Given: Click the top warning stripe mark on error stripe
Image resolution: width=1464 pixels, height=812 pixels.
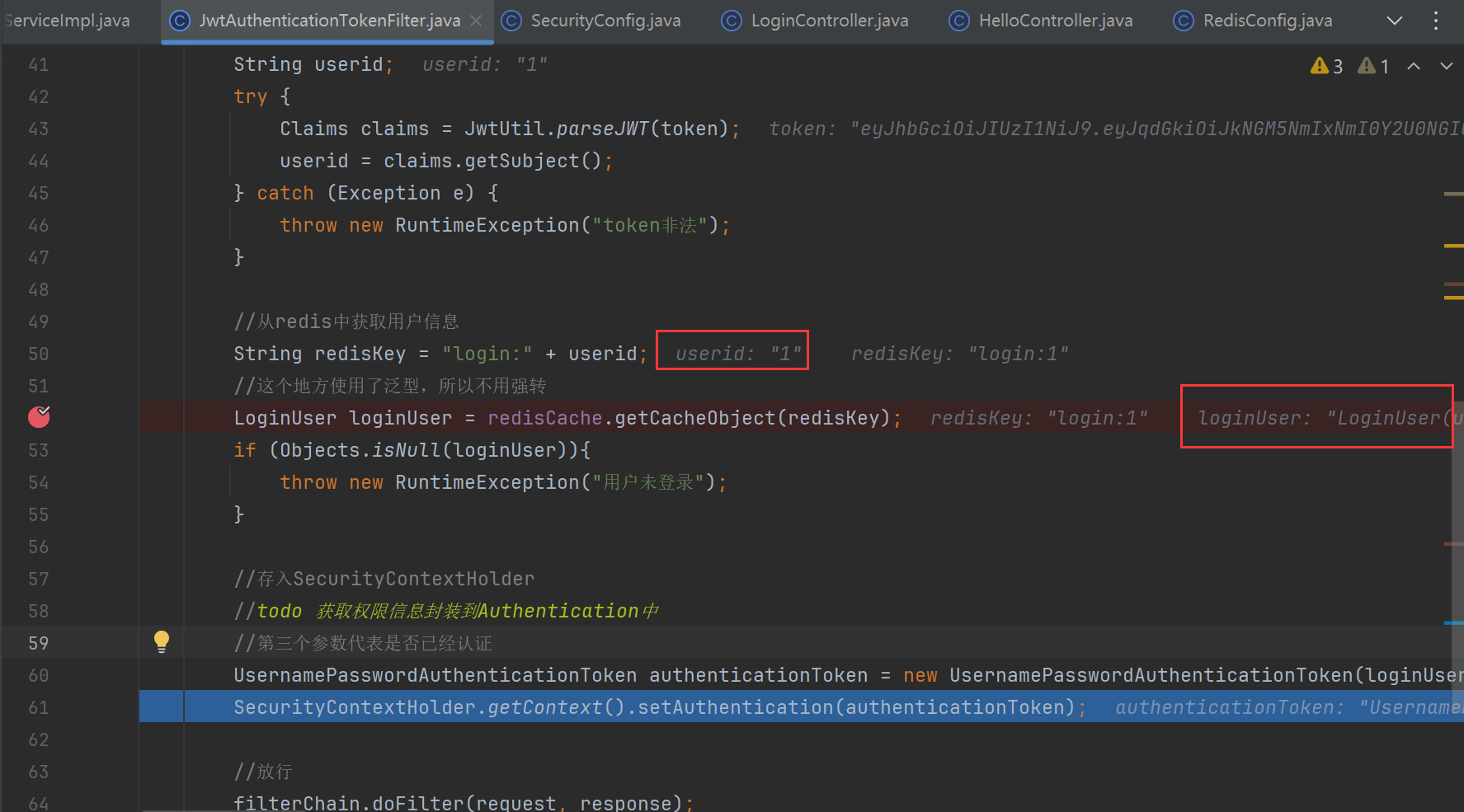Looking at the screenshot, I should [1453, 194].
